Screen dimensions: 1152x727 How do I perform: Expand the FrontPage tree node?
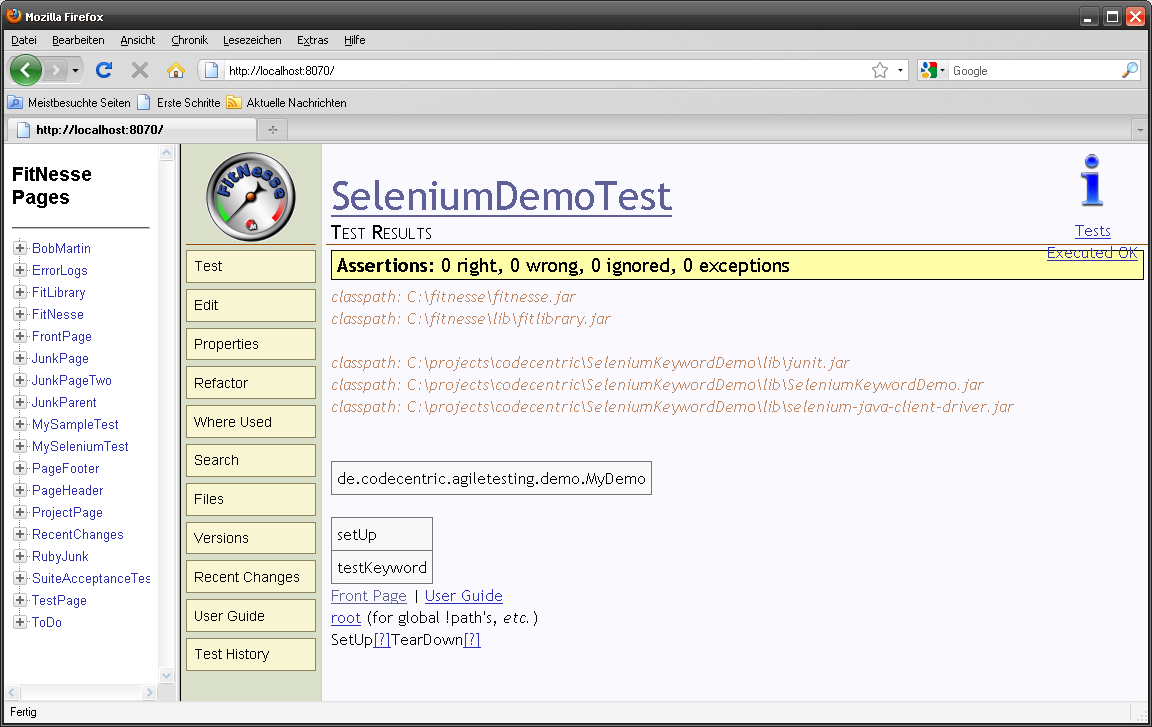pyautogui.click(x=21, y=336)
